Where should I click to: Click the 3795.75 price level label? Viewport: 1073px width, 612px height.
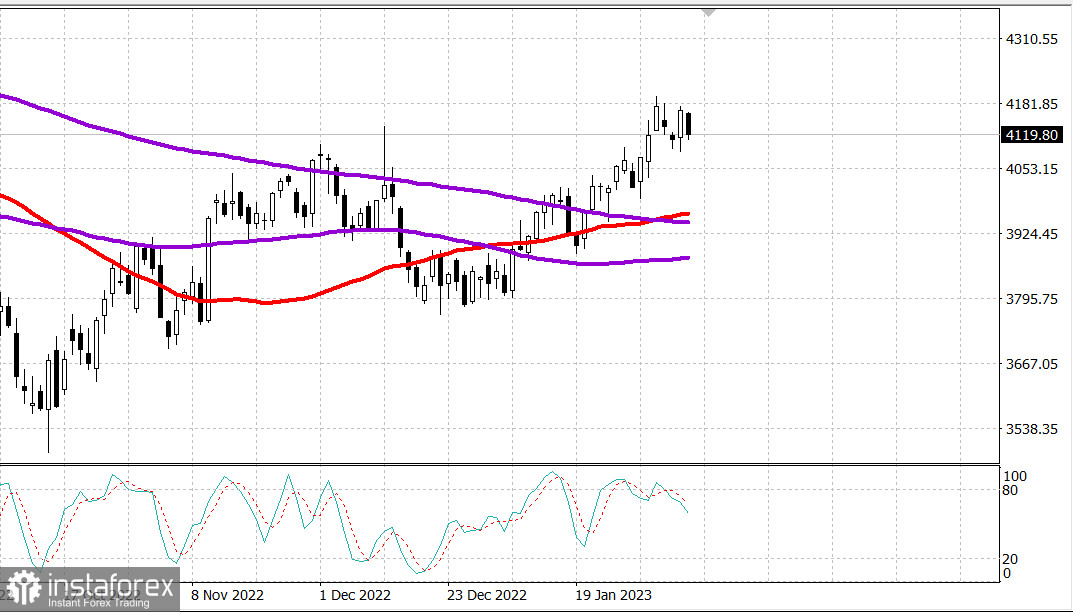[x=1031, y=299]
